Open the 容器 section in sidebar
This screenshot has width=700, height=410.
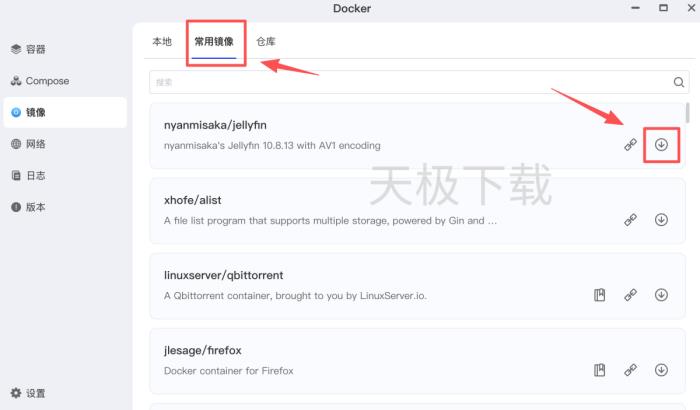29,49
